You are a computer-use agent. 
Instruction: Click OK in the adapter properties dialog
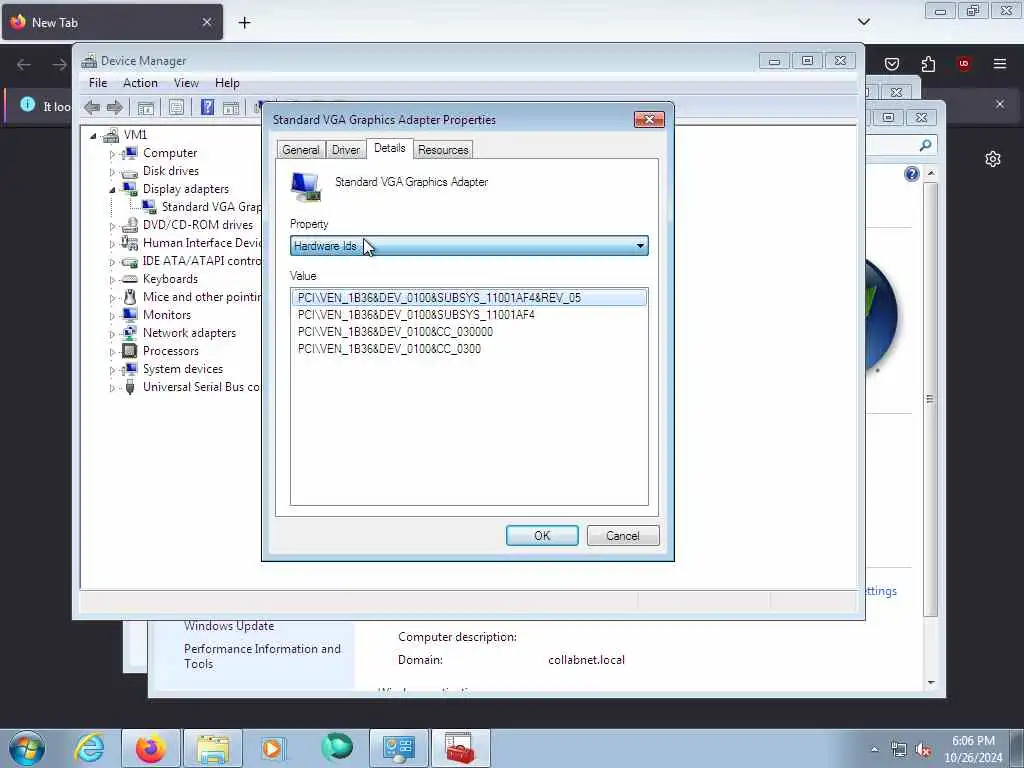542,536
